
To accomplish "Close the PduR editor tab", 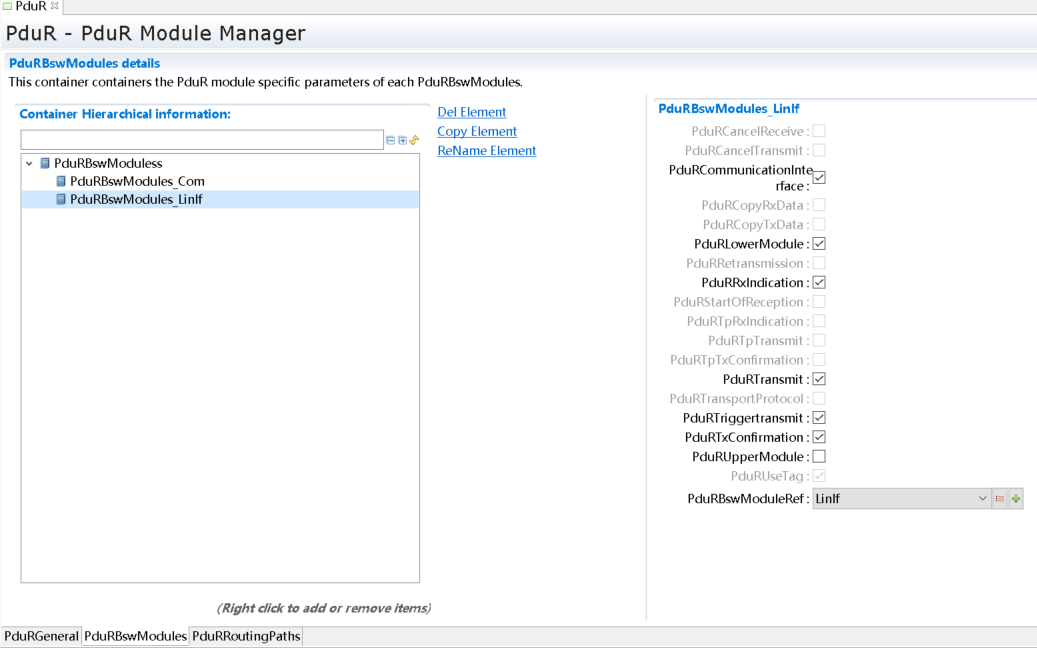I will pos(55,6).
